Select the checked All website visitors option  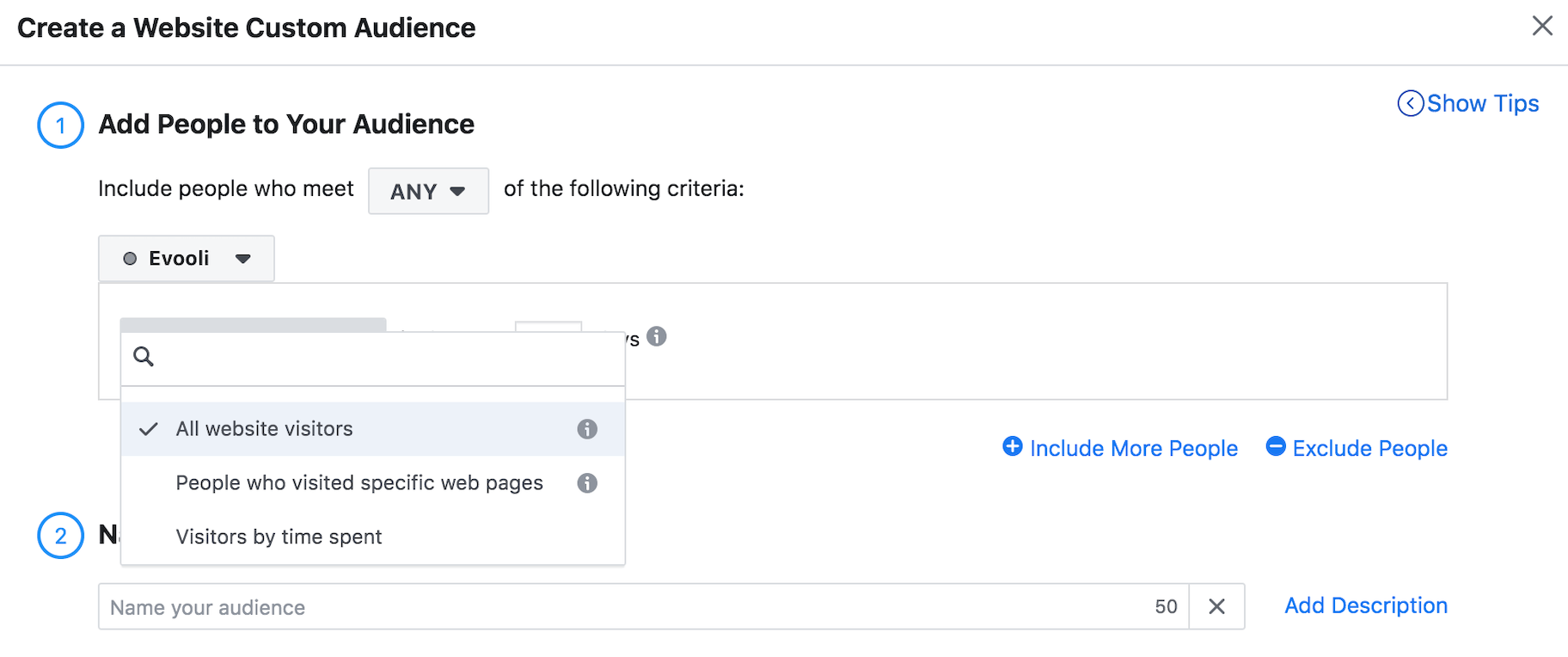(x=265, y=429)
